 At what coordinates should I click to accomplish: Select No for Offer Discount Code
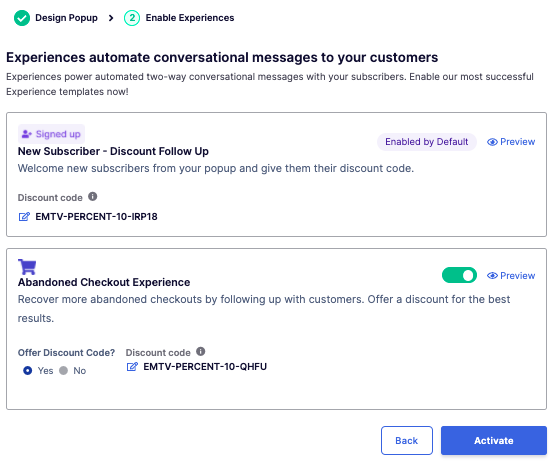(x=63, y=371)
